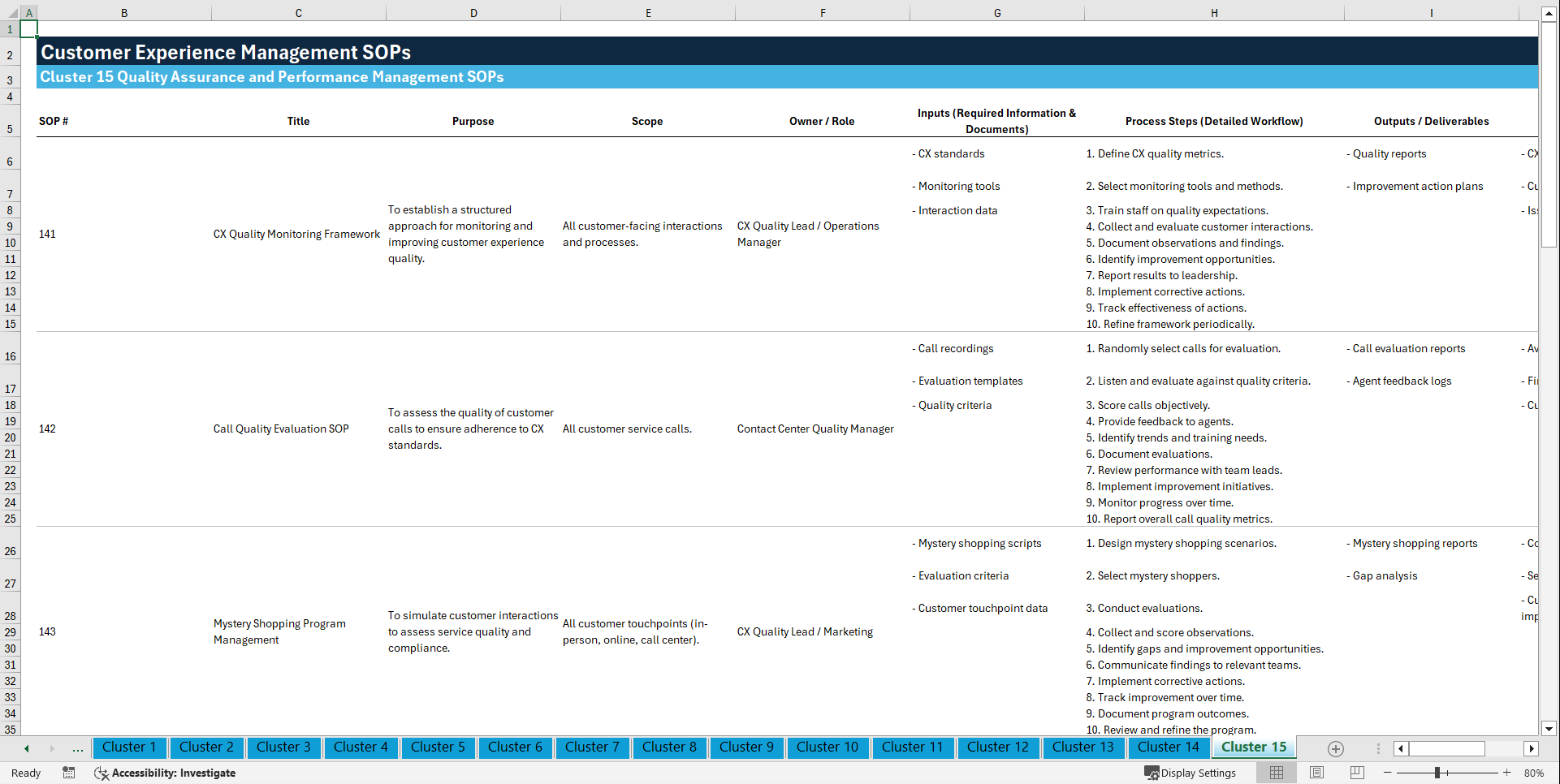Activate Page Break Preview icon
Image resolution: width=1560 pixels, height=784 pixels.
click(1355, 773)
